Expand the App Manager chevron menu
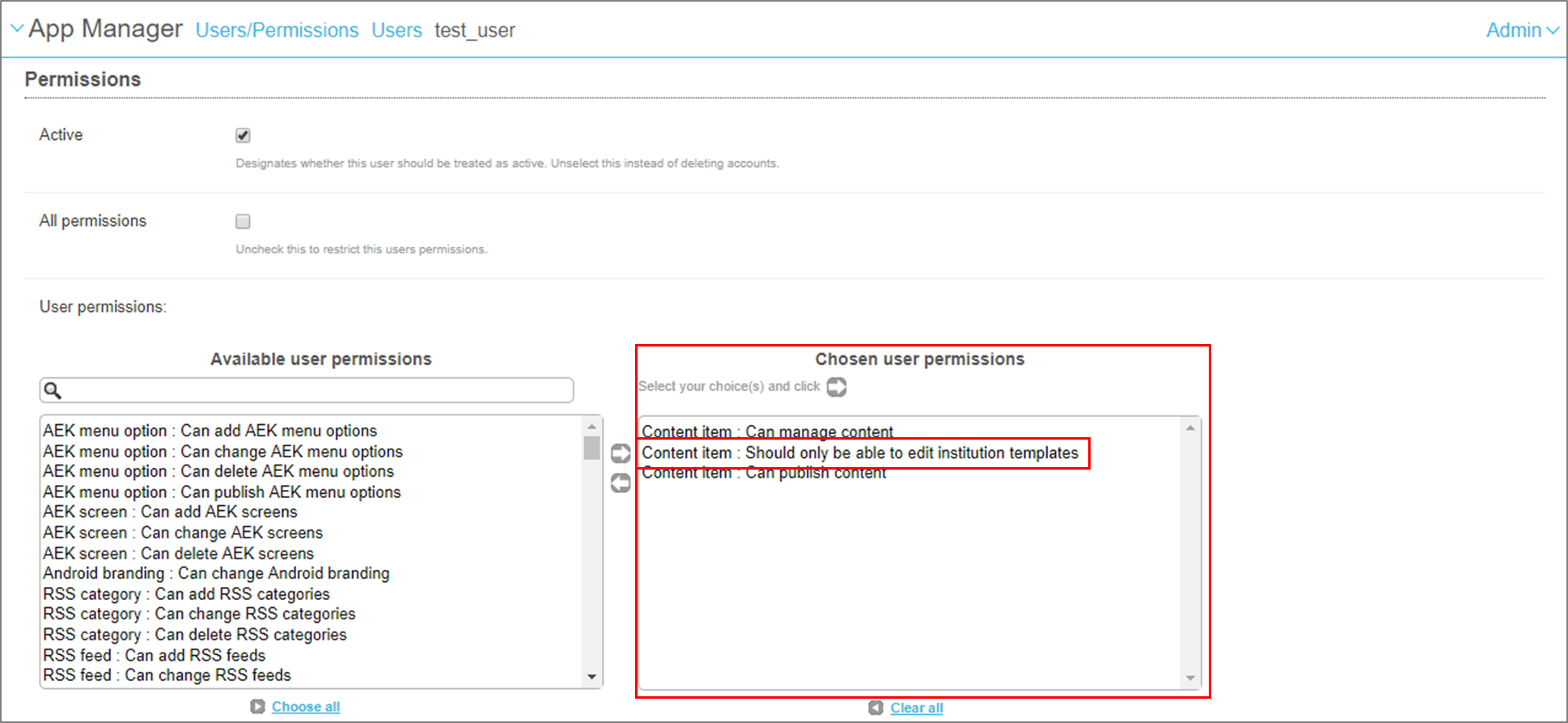 [17, 29]
